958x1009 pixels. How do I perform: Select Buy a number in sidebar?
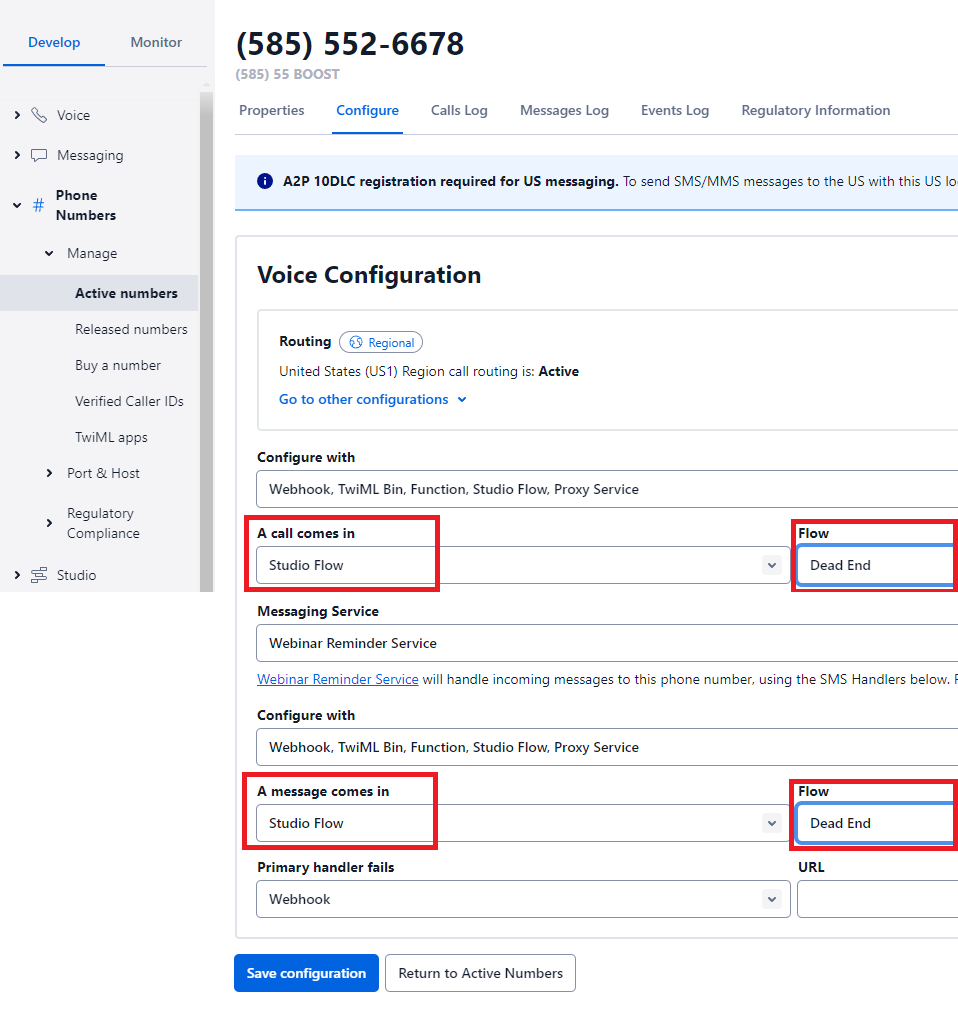point(118,365)
